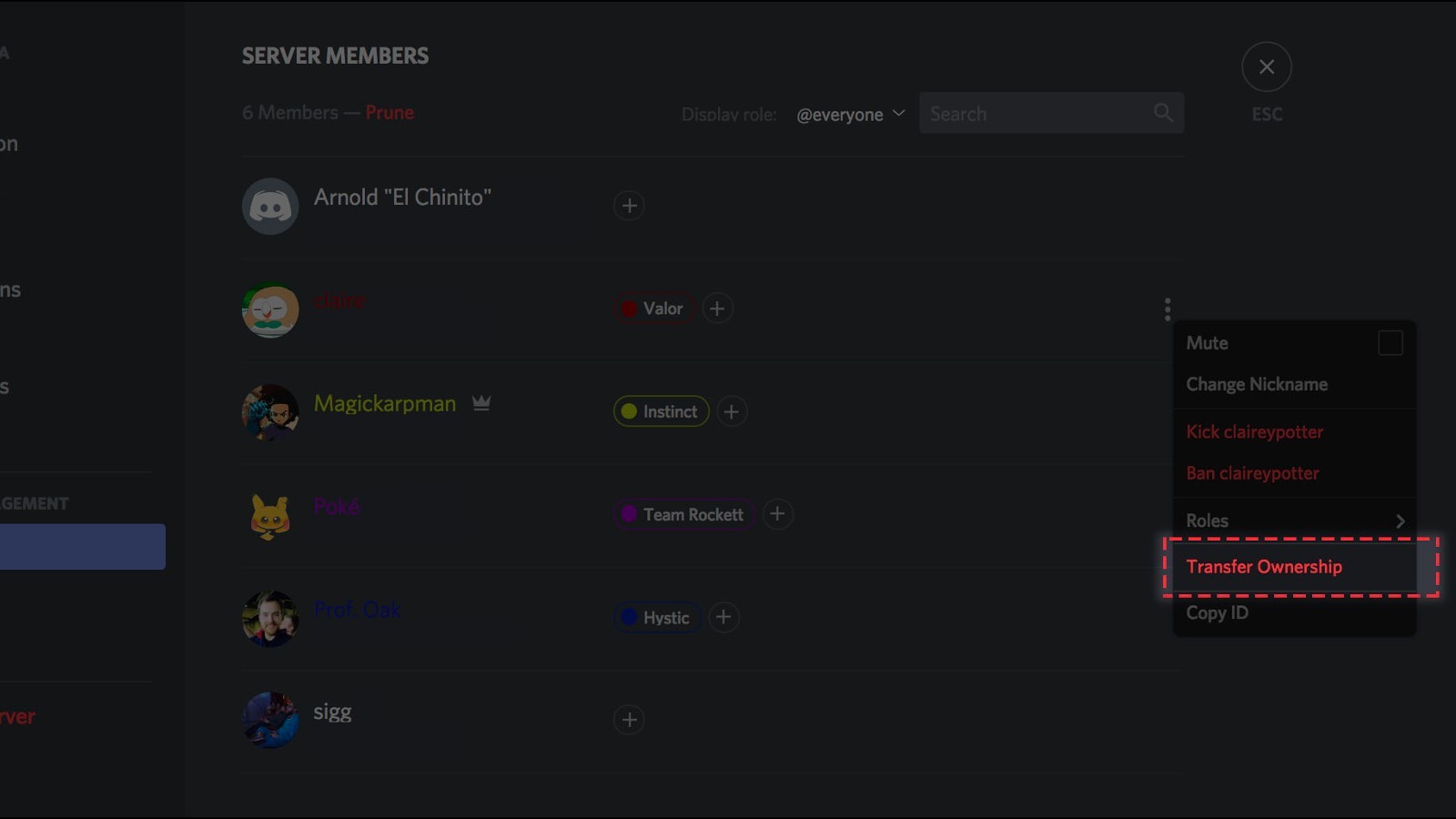Click the plus icon beside the Team Rockett badge
The image size is (1456, 819).
tap(778, 514)
